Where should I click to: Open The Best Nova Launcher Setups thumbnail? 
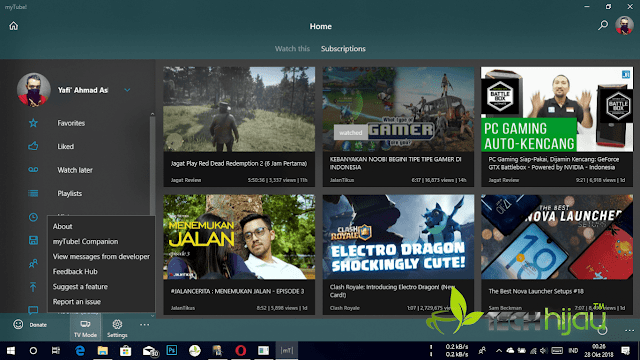pyautogui.click(x=557, y=237)
